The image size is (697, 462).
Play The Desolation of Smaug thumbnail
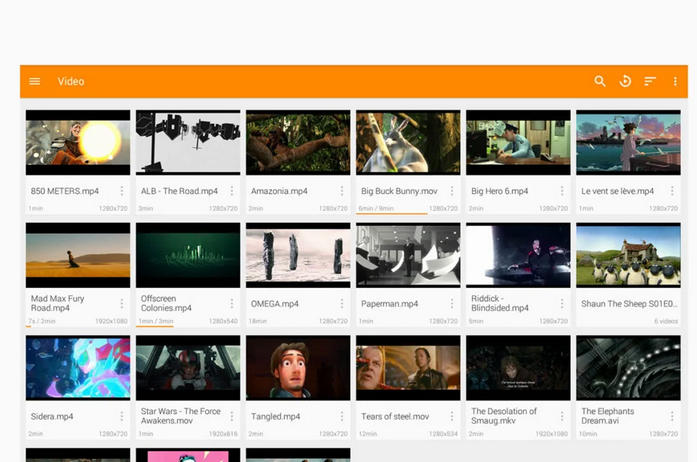(518, 368)
